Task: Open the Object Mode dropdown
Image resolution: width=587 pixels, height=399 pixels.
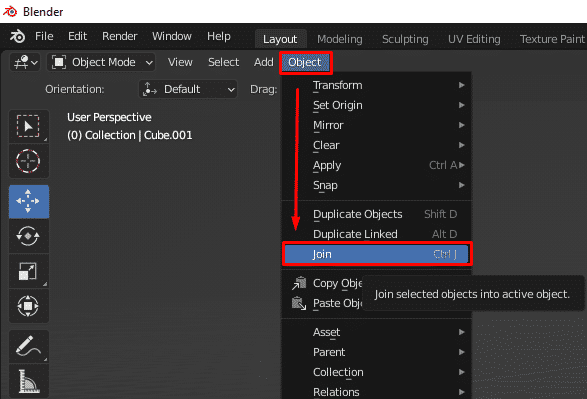Action: 102,62
